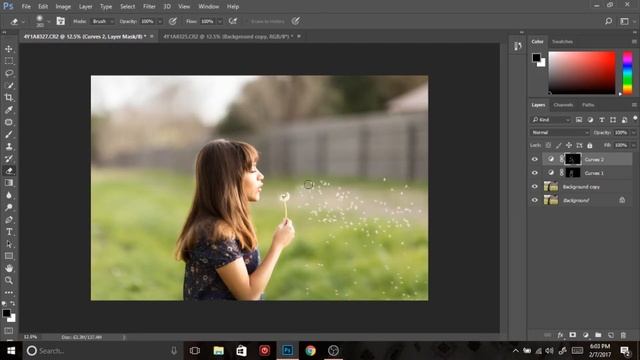
Task: Toggle the adjustment layer filter
Action: (590, 120)
